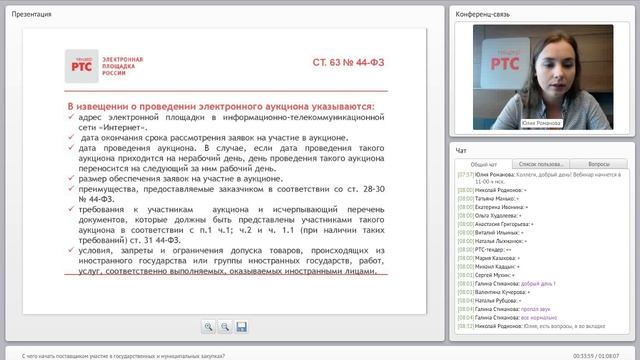Viewport: 640px width, 360px height.
Task: Select Сергей Мухин chat message
Action: 486,275
